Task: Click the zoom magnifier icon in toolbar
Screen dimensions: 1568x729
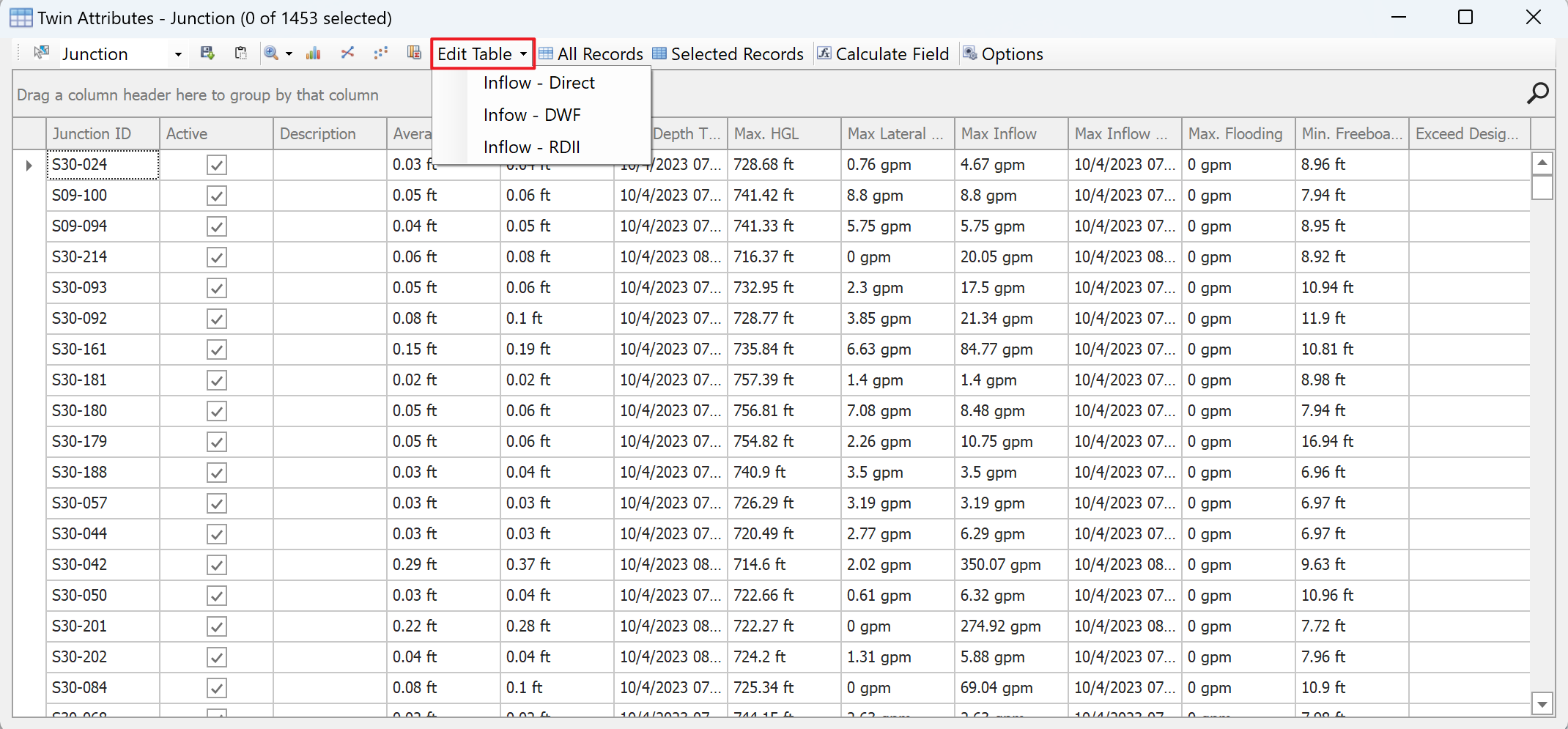Action: pyautogui.click(x=271, y=53)
